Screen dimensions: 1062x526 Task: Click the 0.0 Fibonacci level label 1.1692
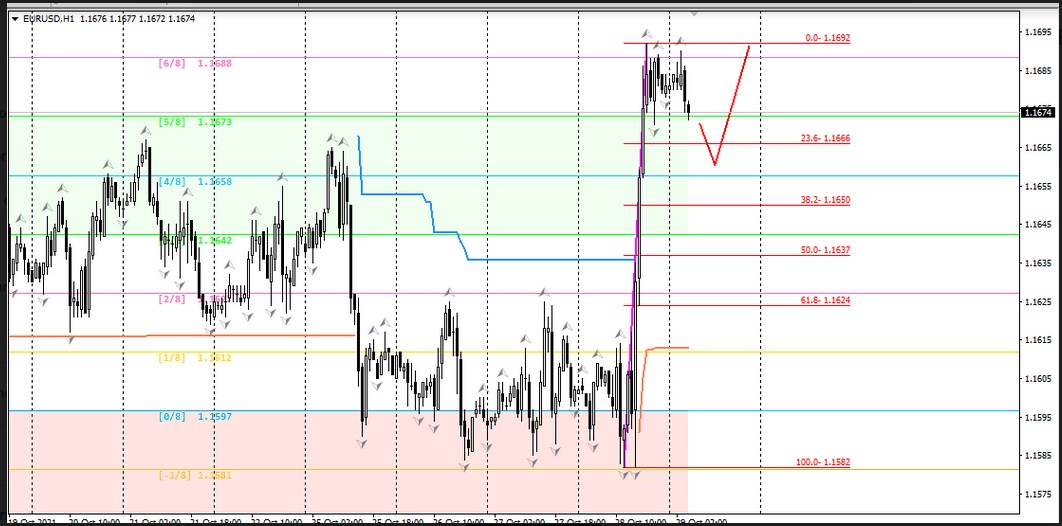(827, 38)
